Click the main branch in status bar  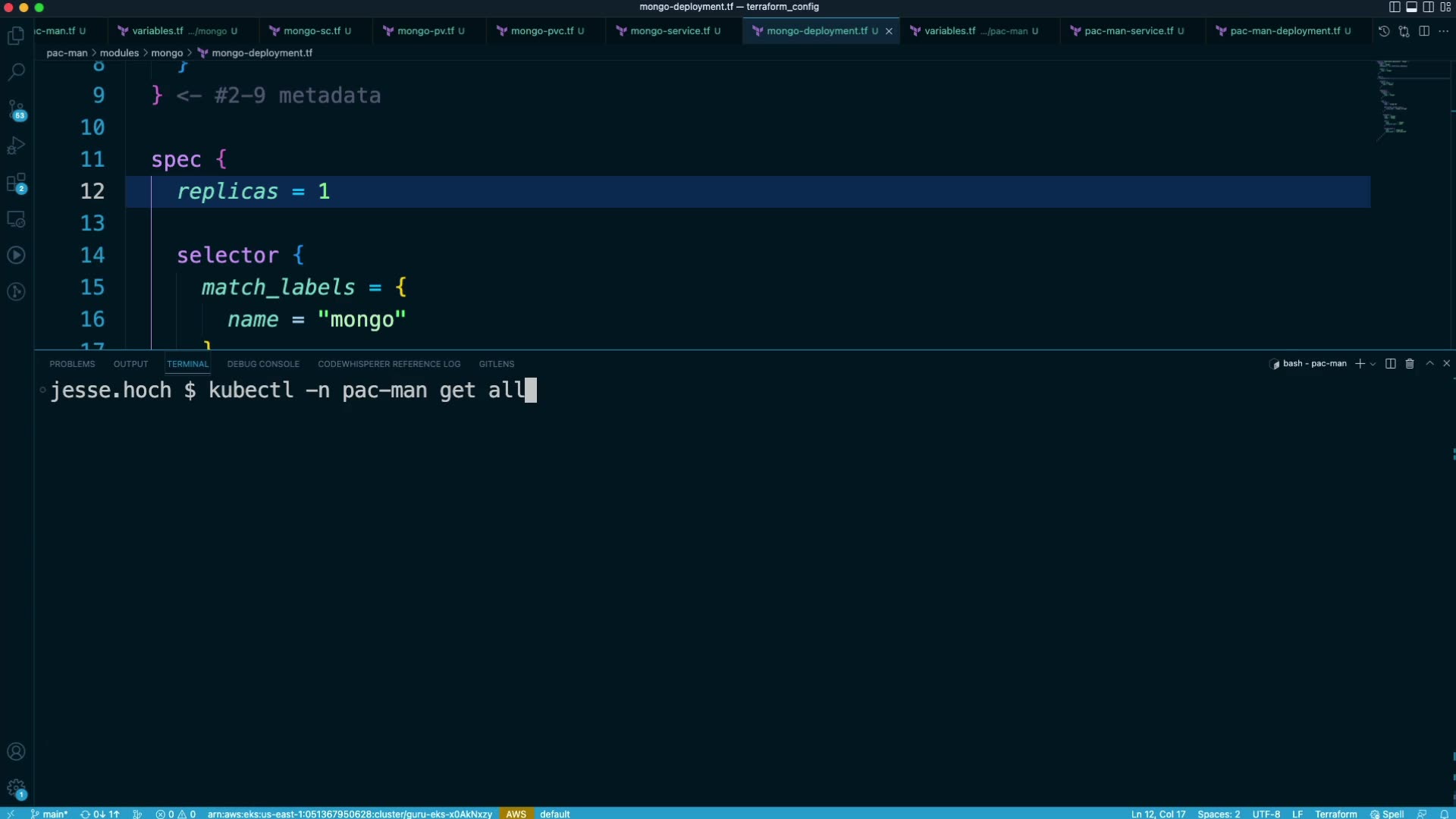tap(50, 814)
